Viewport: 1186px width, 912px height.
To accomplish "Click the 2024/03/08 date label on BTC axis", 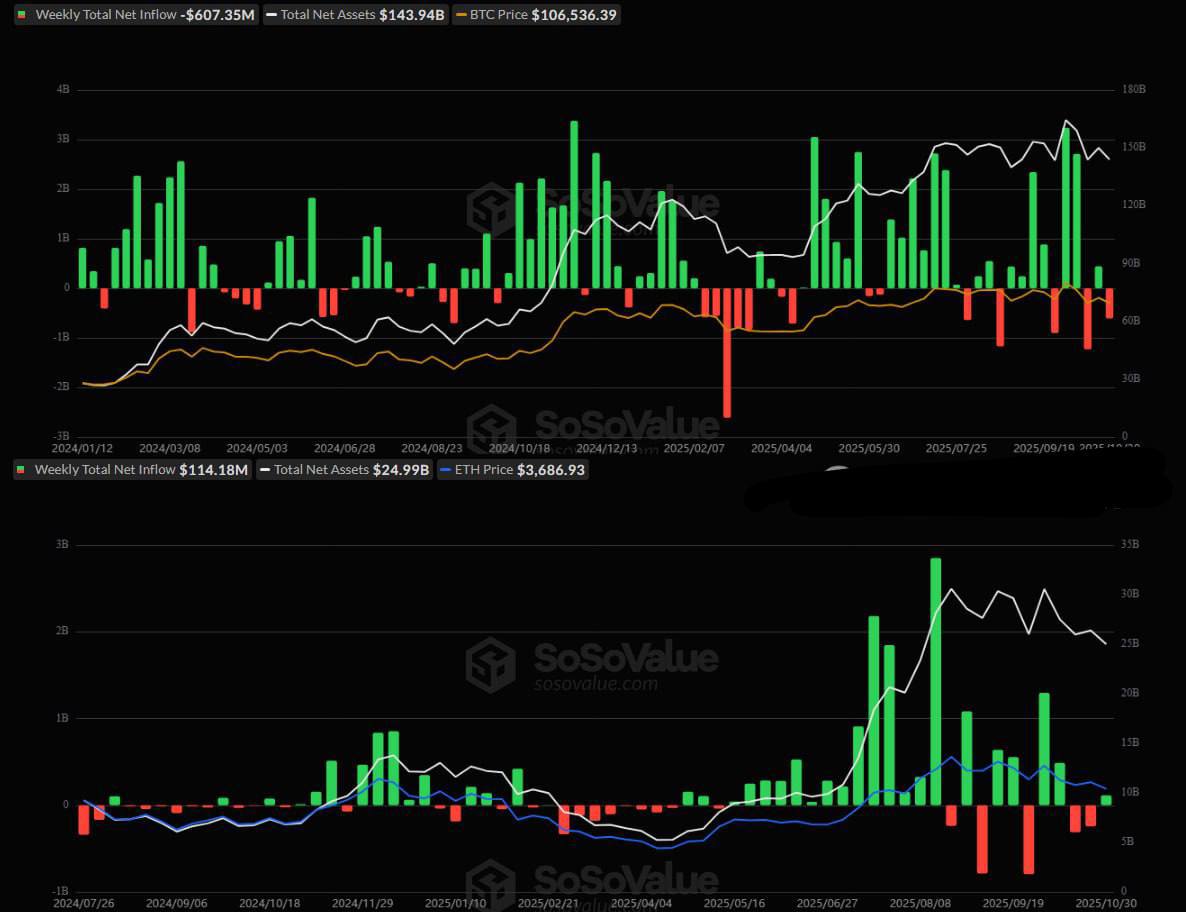I will 170,449.
